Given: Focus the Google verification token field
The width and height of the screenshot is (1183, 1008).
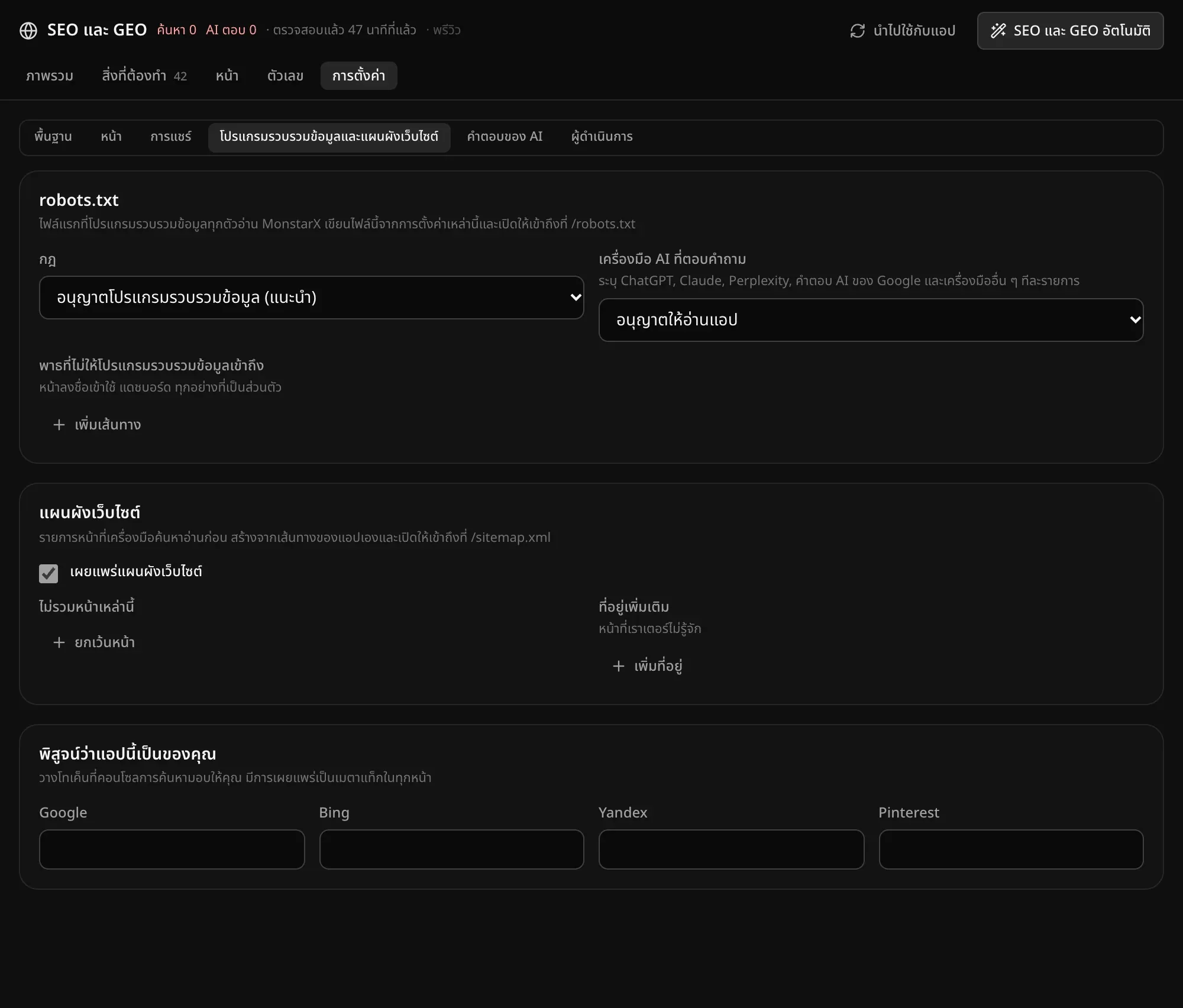Looking at the screenshot, I should point(172,849).
